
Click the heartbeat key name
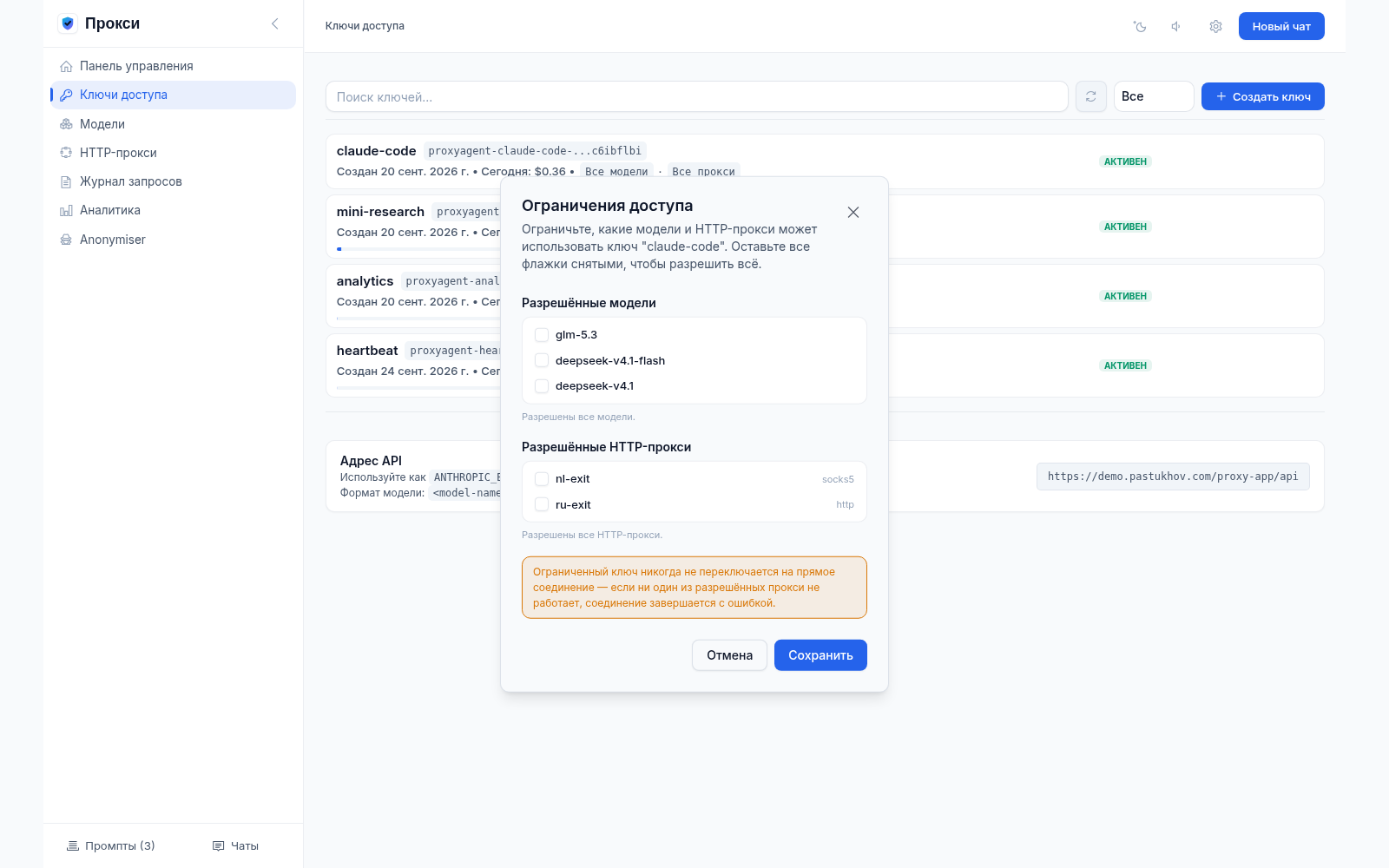click(x=367, y=351)
